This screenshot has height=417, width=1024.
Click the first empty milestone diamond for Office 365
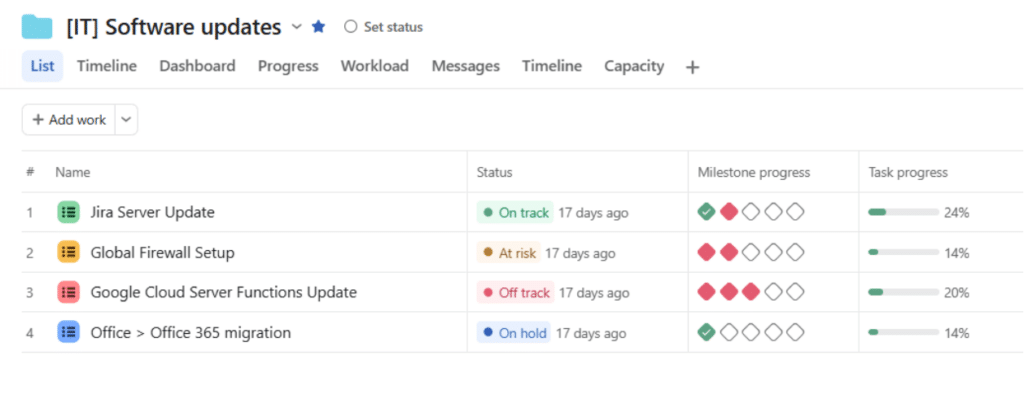pyautogui.click(x=729, y=332)
